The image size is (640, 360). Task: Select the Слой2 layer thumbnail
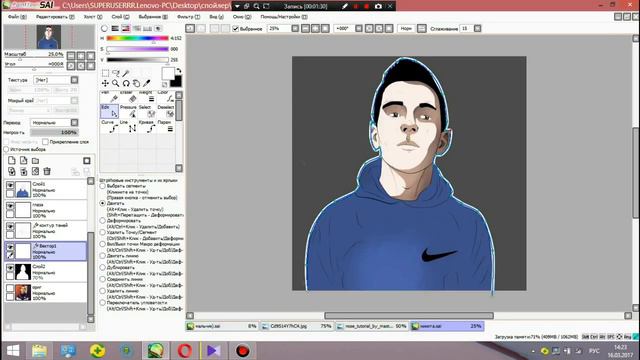pos(23,272)
